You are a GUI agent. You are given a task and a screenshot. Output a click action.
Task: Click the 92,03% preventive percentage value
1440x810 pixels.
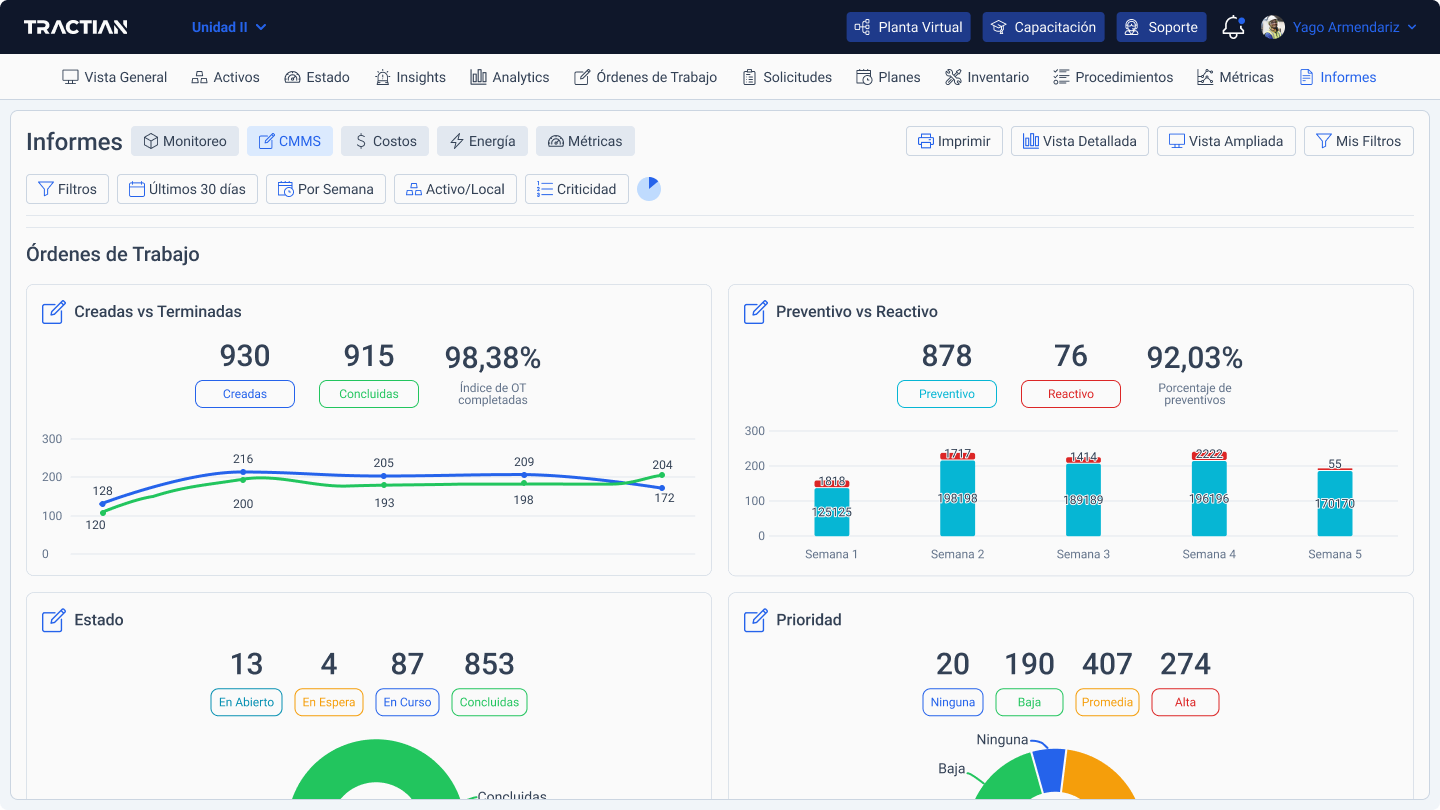1195,357
